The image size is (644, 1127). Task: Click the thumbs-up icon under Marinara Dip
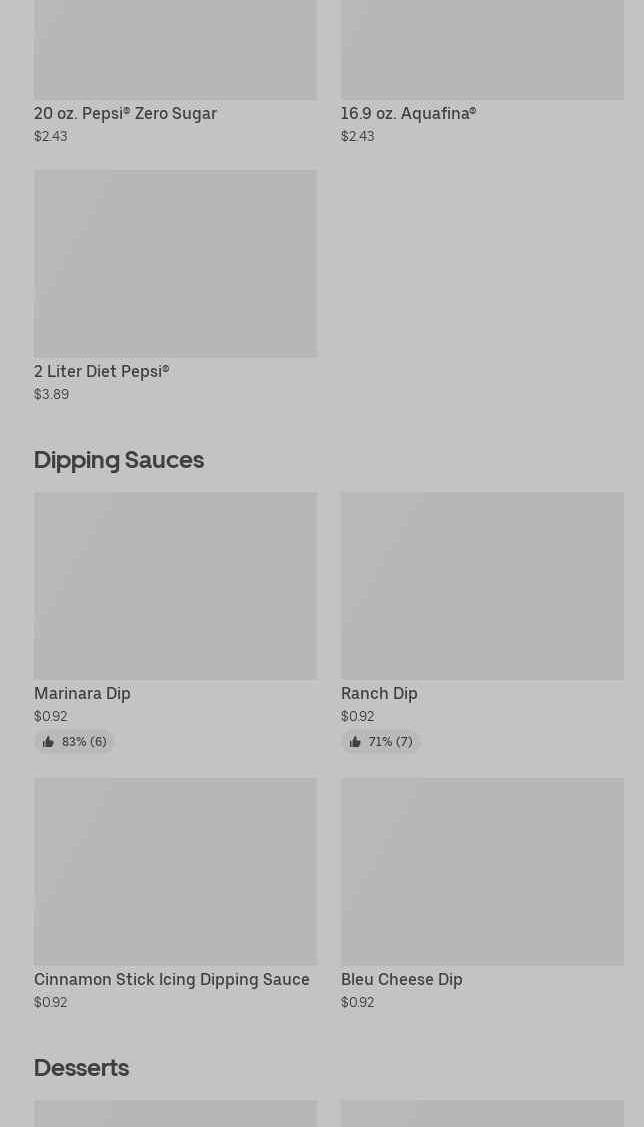click(48, 742)
